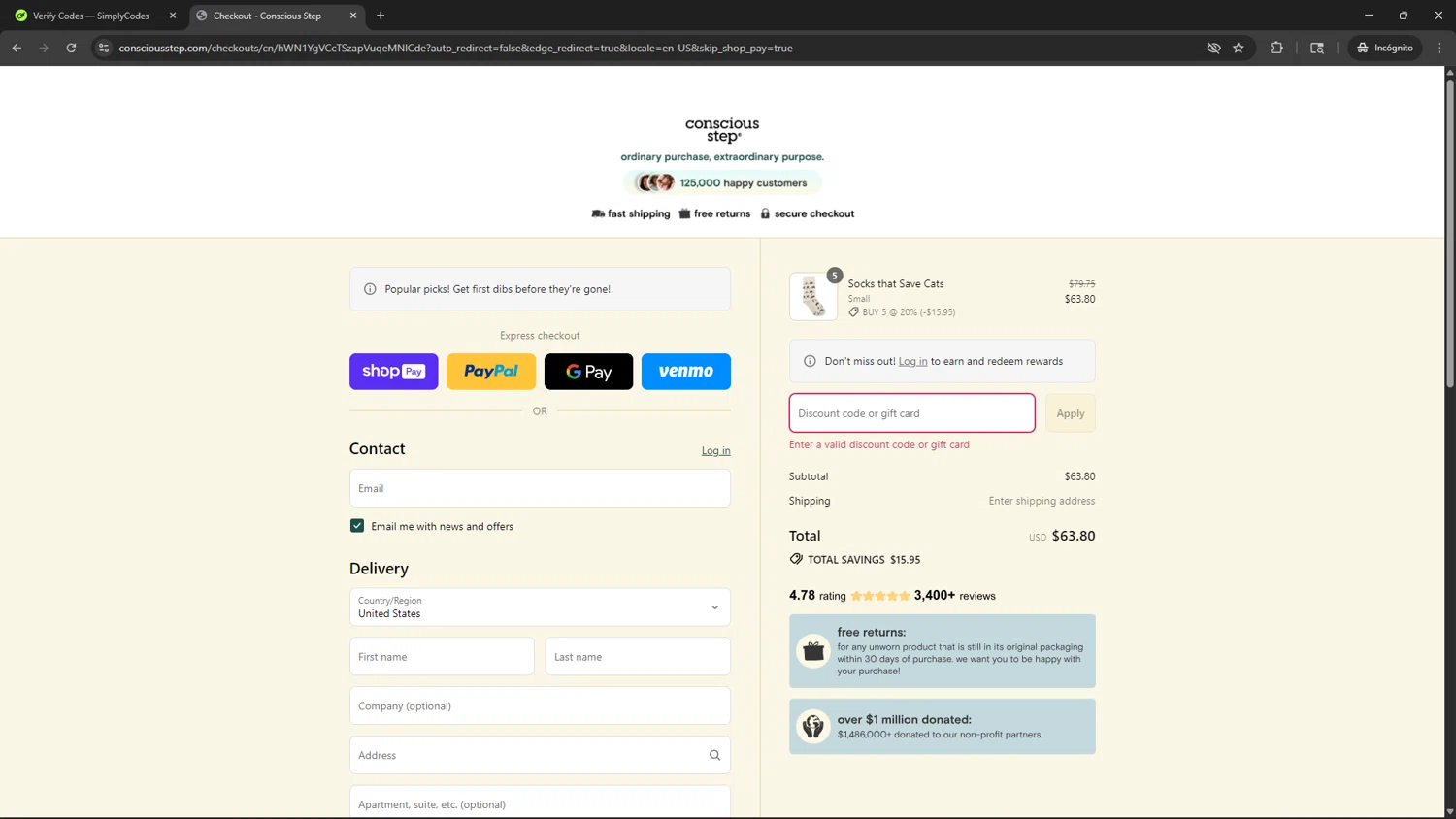Open the Chrome three-dot menu
This screenshot has height=819, width=1456.
click(1439, 48)
